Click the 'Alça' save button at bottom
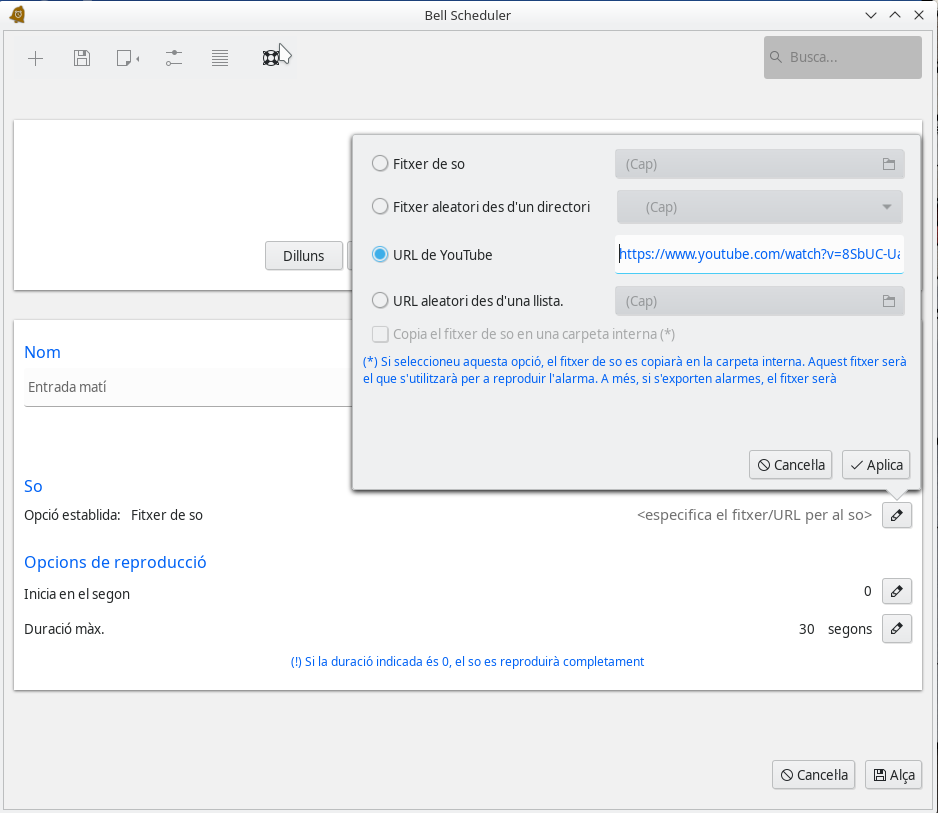 893,775
